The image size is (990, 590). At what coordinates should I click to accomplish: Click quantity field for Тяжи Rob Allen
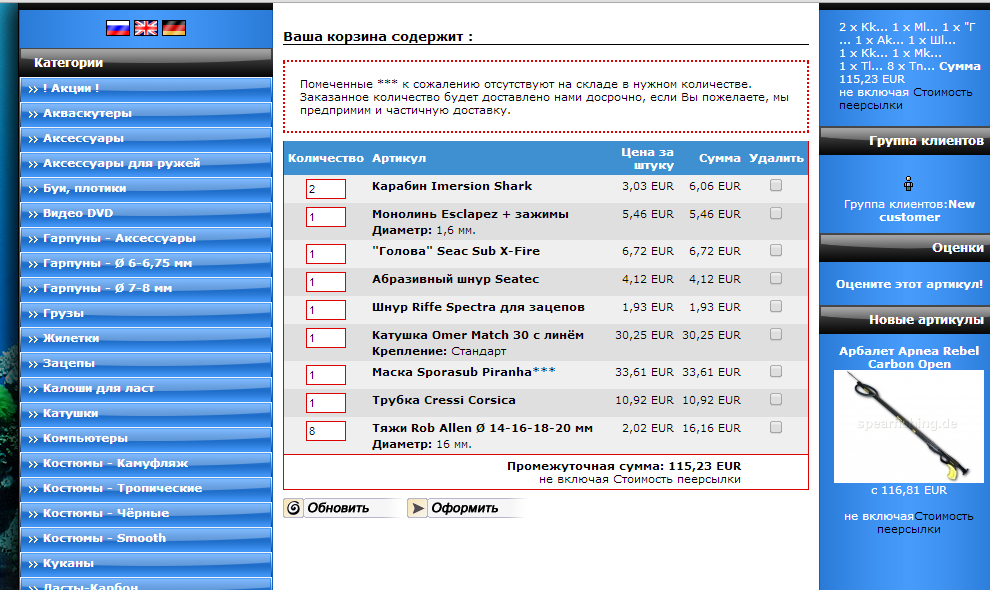[326, 431]
